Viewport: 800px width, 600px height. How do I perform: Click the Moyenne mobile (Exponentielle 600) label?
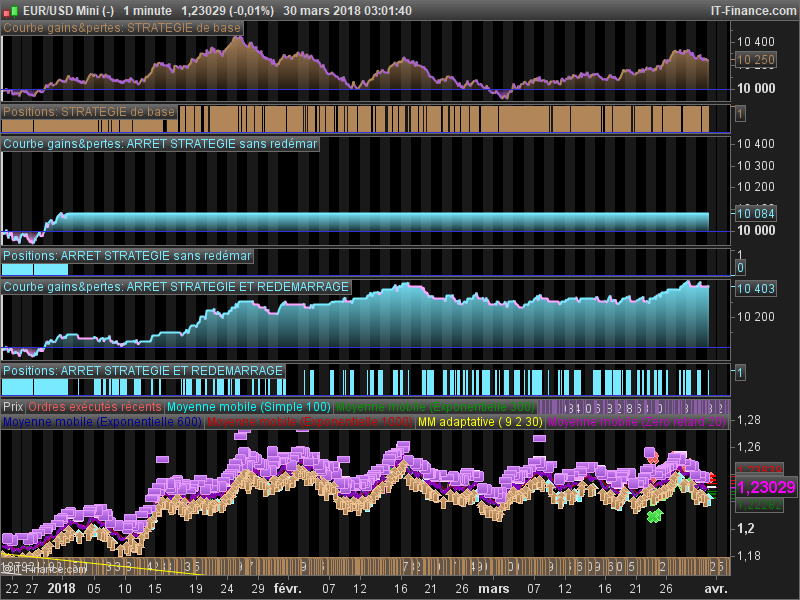point(102,422)
